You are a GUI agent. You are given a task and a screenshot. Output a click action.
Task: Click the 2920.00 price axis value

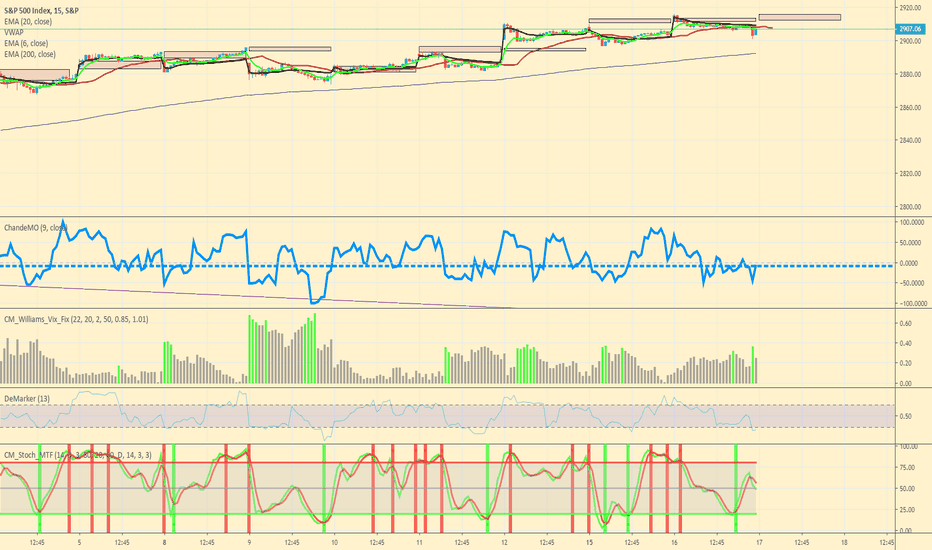[x=909, y=8]
